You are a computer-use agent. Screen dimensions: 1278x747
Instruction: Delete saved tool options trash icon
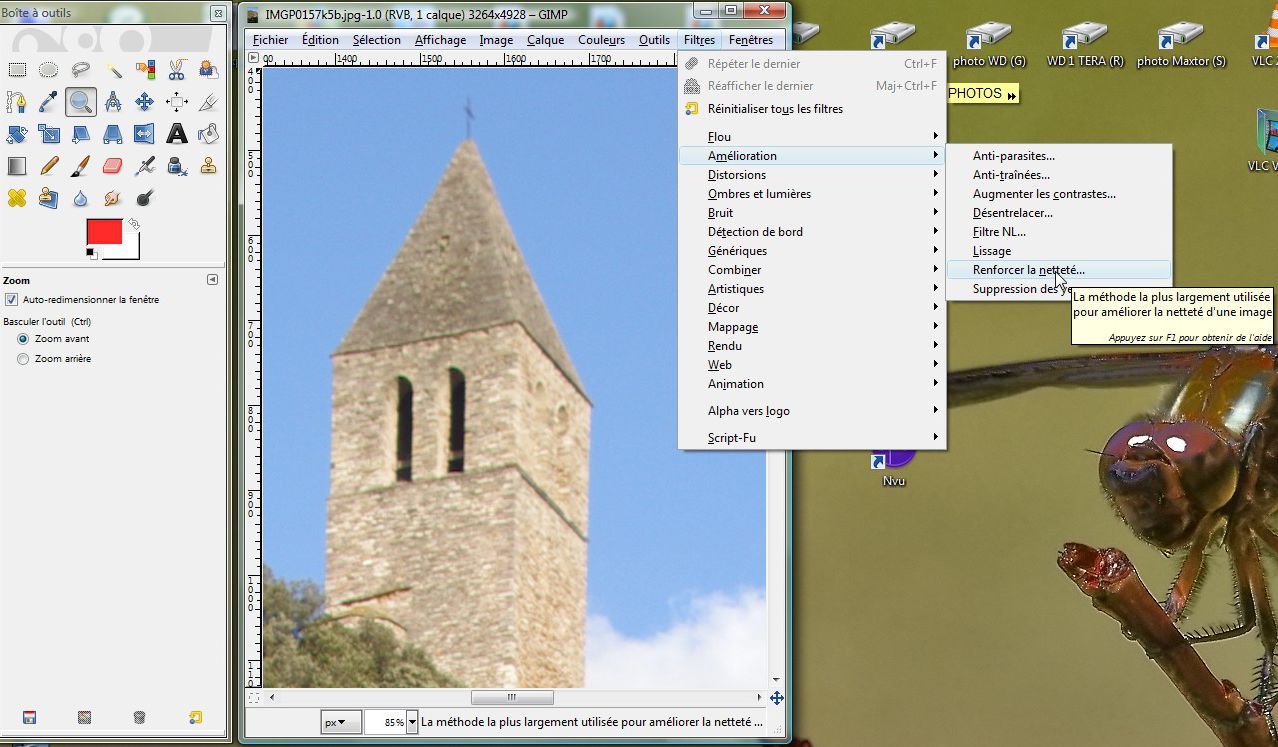[x=139, y=717]
